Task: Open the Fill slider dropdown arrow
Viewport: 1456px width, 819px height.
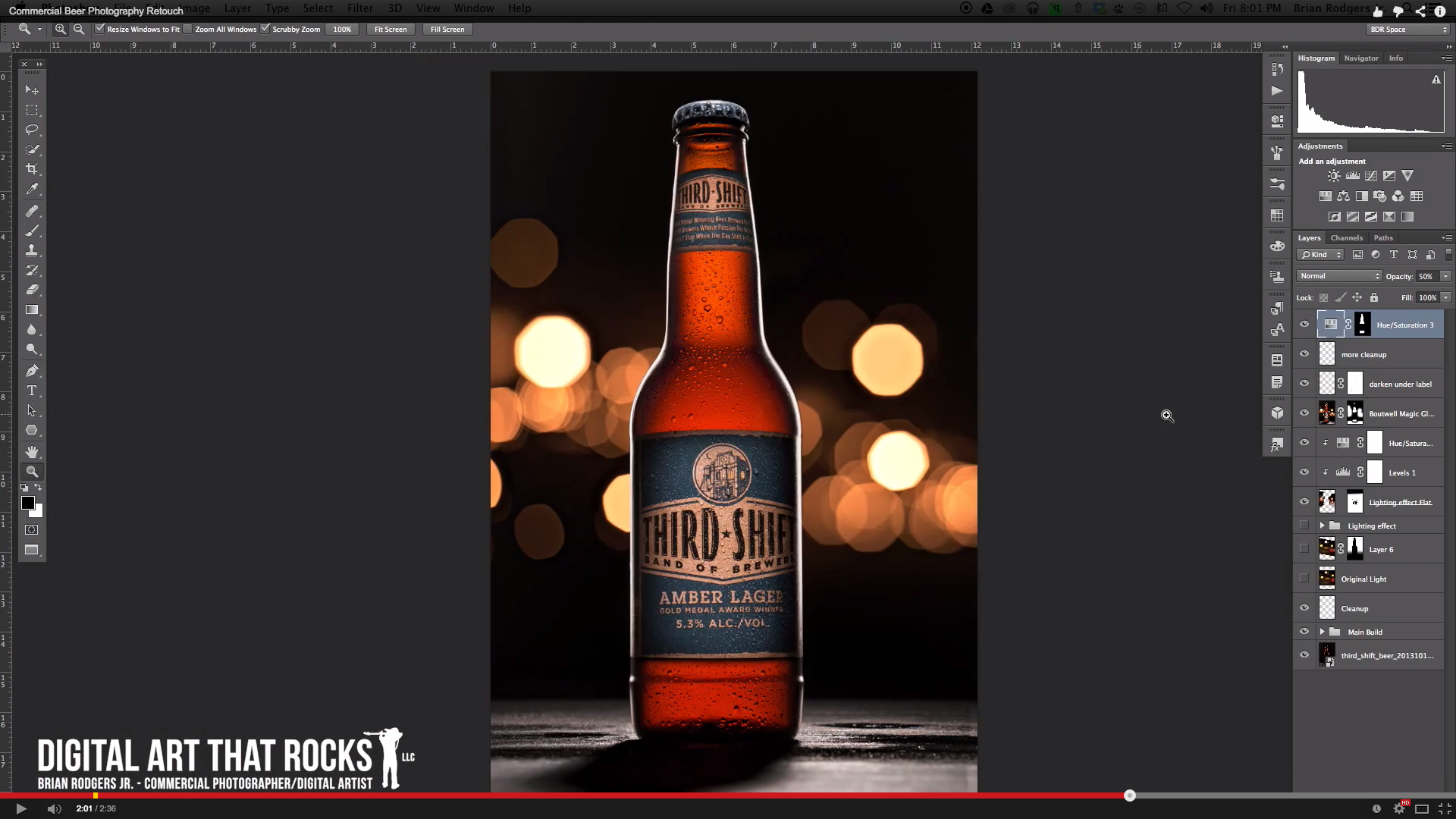Action: 1445,297
